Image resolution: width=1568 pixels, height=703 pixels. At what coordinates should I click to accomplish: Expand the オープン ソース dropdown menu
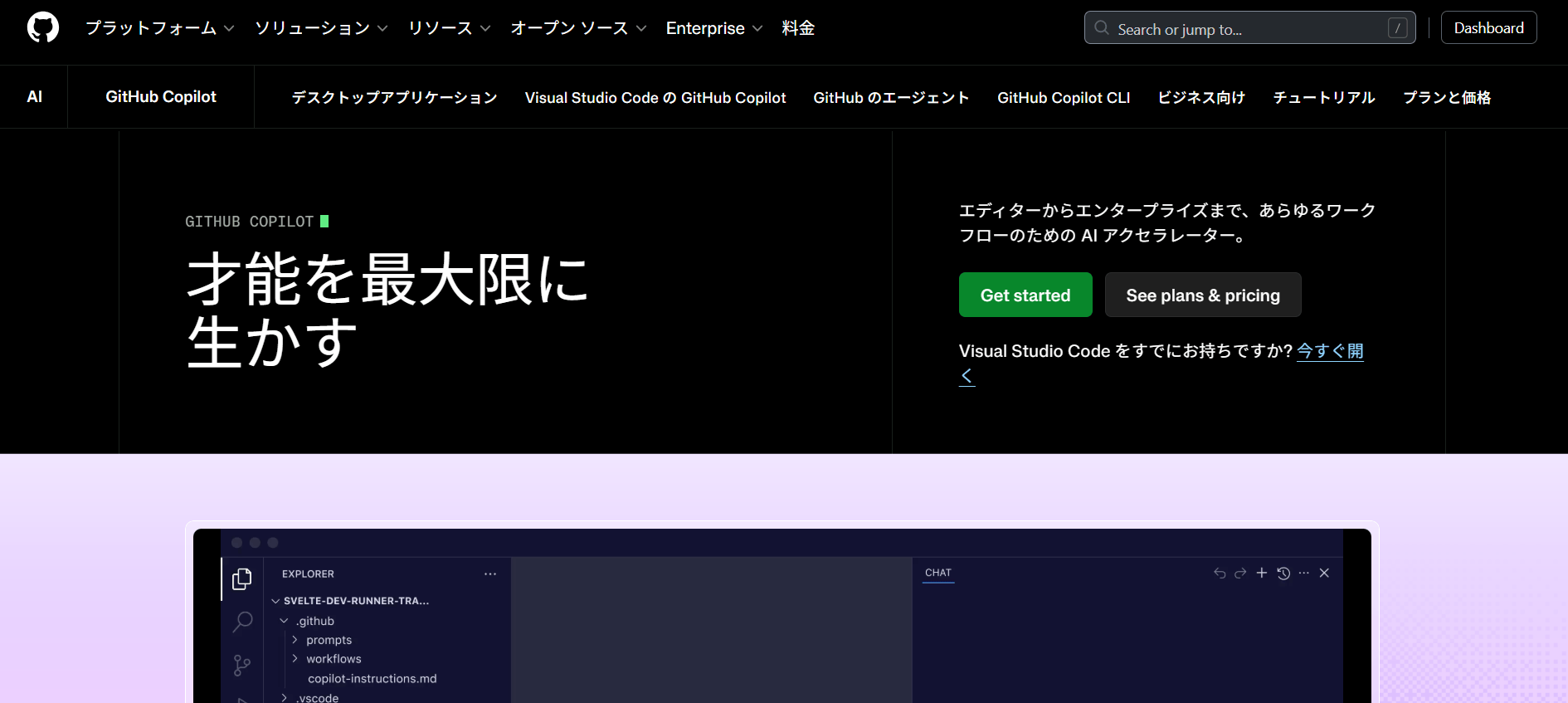pyautogui.click(x=578, y=28)
